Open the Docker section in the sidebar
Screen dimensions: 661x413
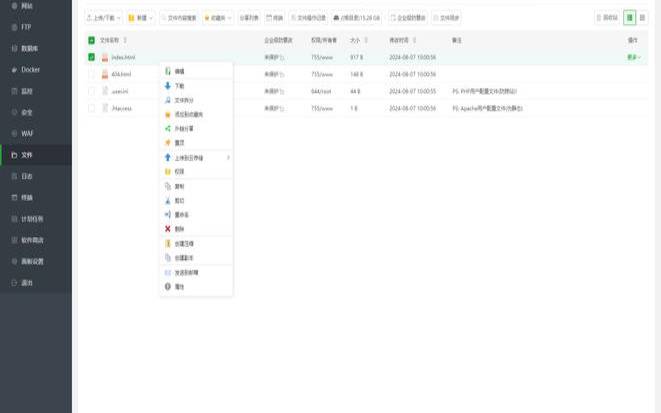pos(35,70)
